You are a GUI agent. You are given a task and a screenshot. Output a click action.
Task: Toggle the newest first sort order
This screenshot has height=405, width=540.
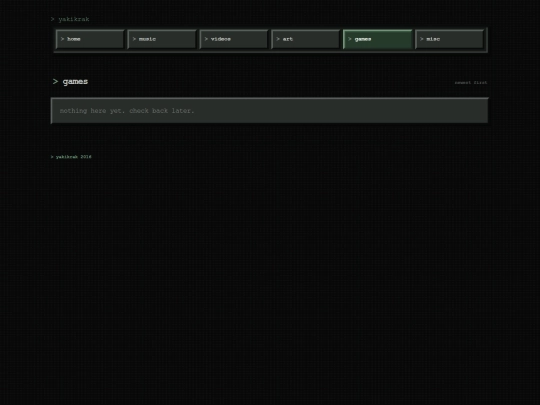tap(471, 83)
